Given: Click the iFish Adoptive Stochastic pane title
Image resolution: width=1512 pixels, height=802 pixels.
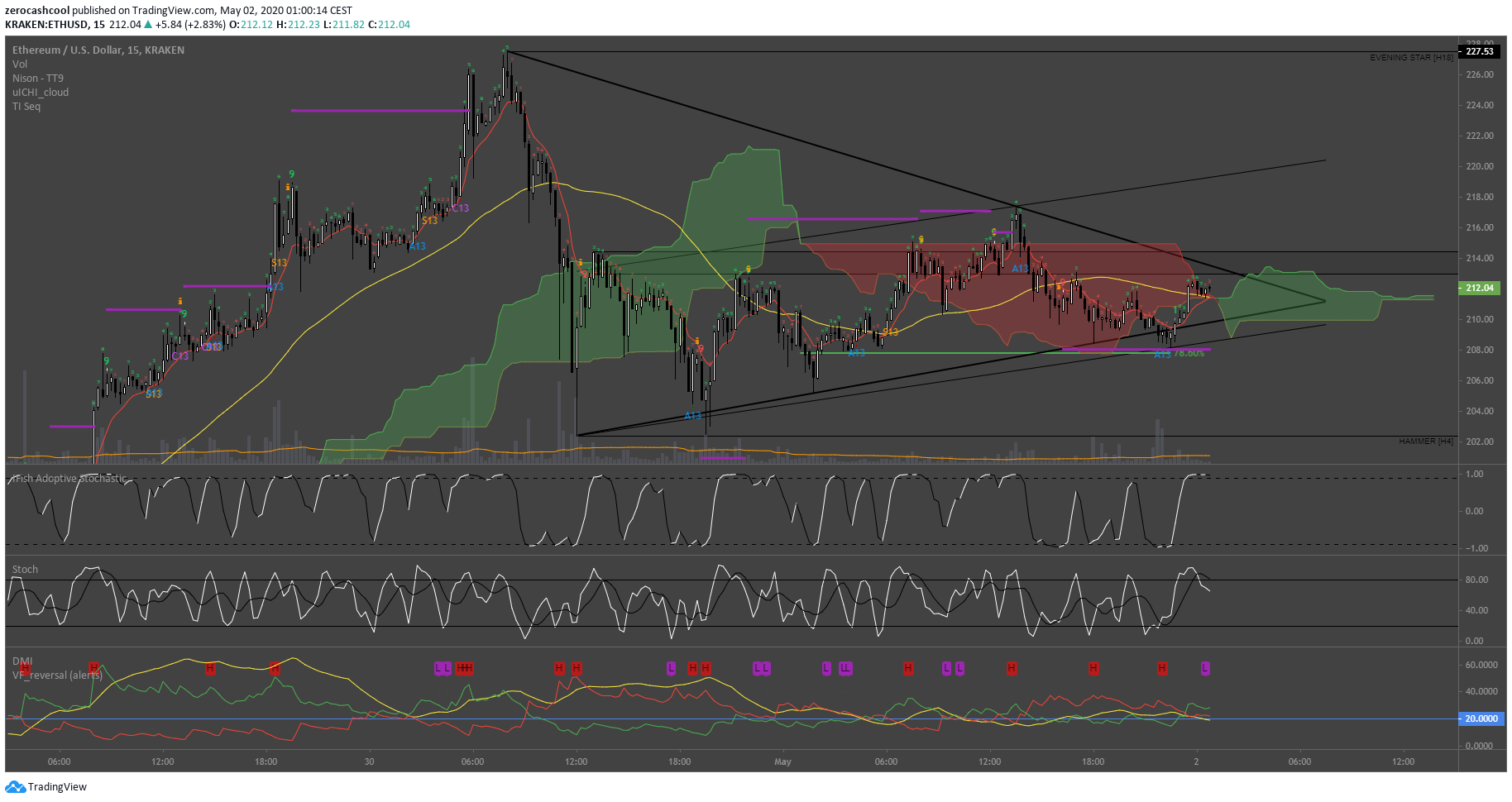Looking at the screenshot, I should [70, 479].
